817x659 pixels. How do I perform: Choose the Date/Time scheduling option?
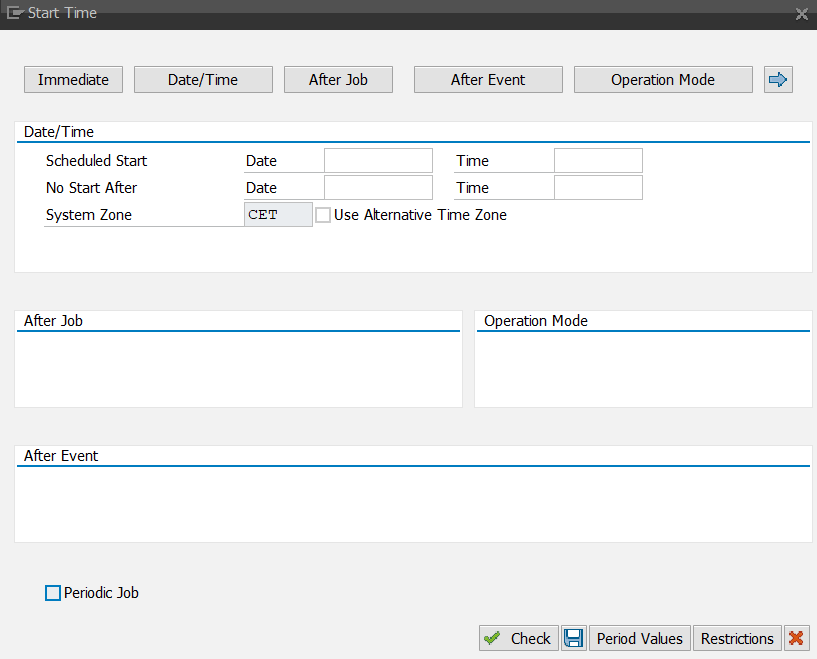tap(203, 79)
